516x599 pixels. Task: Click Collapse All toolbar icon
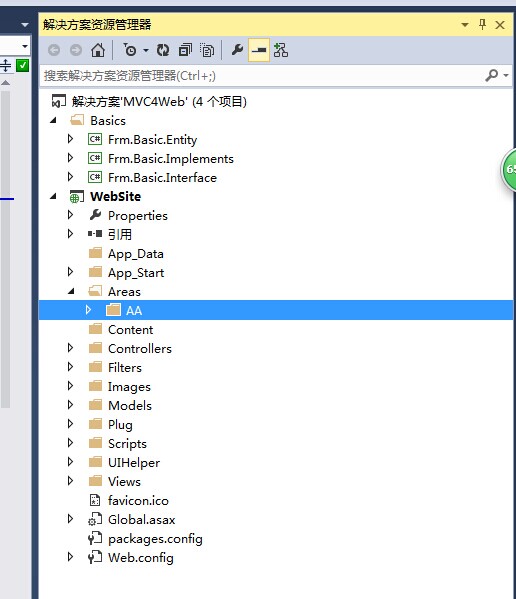pyautogui.click(x=185, y=50)
